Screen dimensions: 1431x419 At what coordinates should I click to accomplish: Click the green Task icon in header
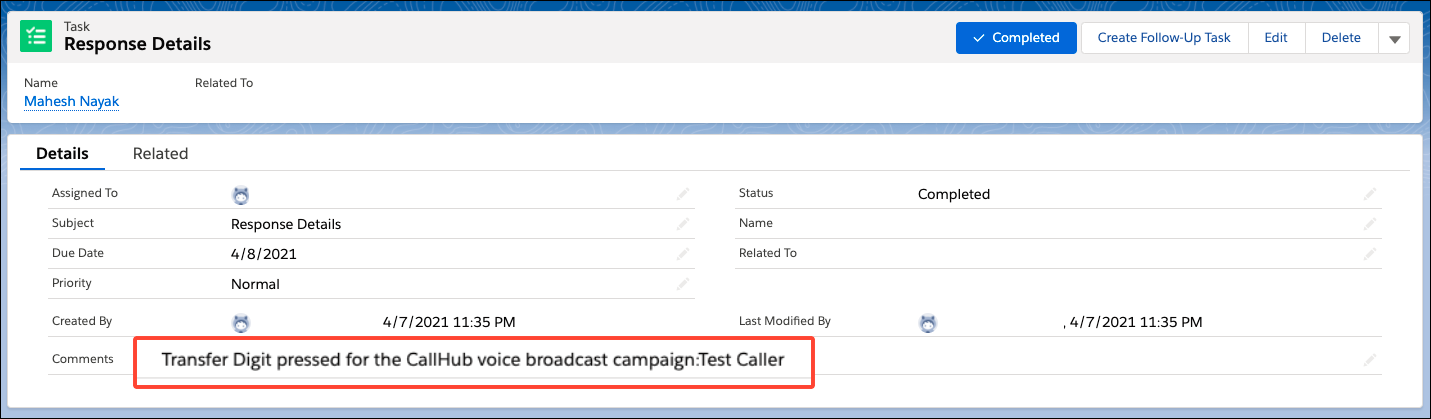[38, 37]
